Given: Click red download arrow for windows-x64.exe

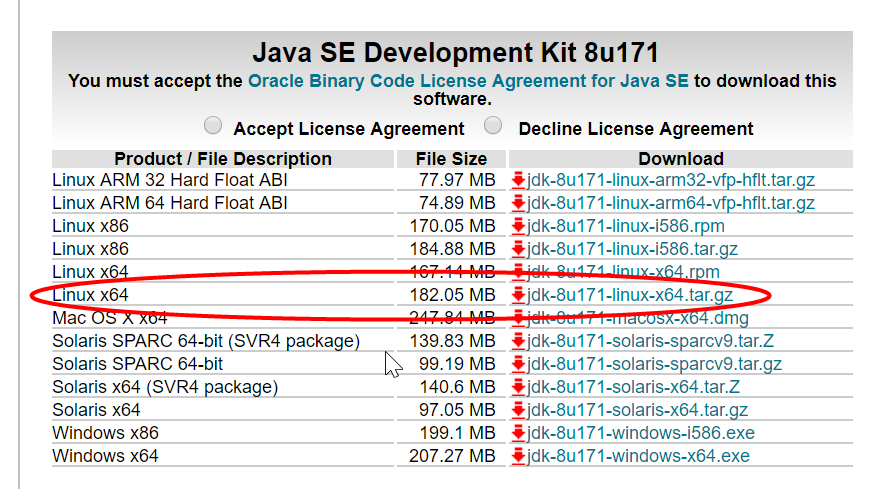Looking at the screenshot, I should pyautogui.click(x=518, y=456).
